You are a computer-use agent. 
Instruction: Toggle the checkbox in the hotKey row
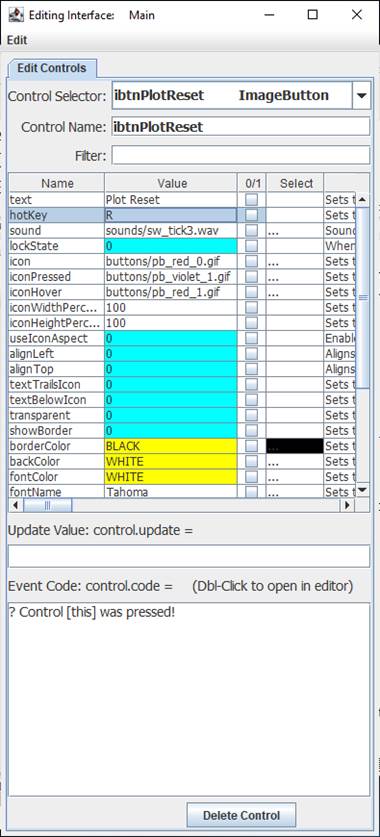(251, 215)
